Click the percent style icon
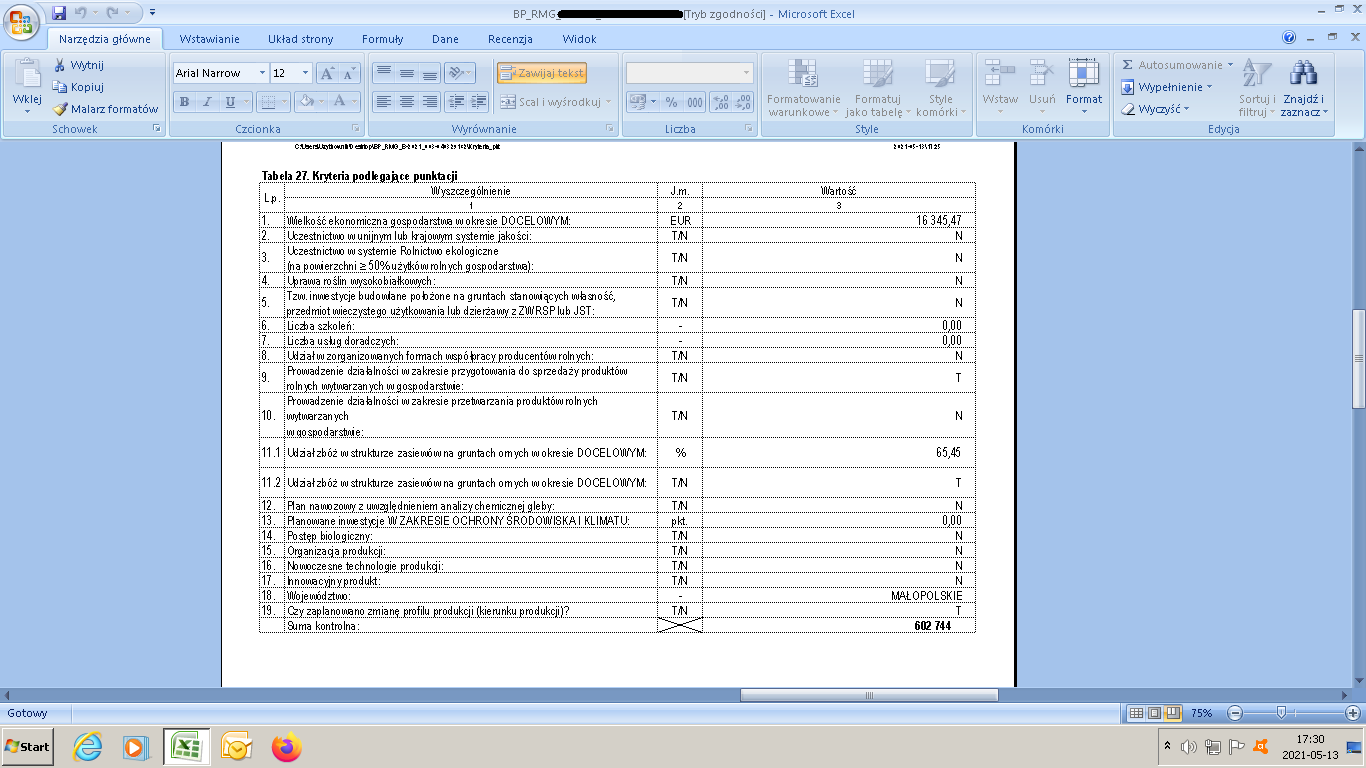 pos(671,102)
